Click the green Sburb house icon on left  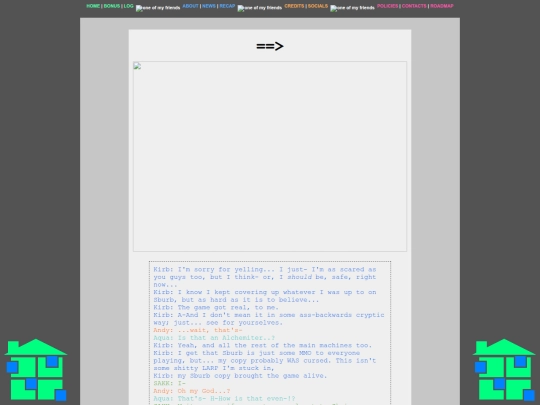36,370
